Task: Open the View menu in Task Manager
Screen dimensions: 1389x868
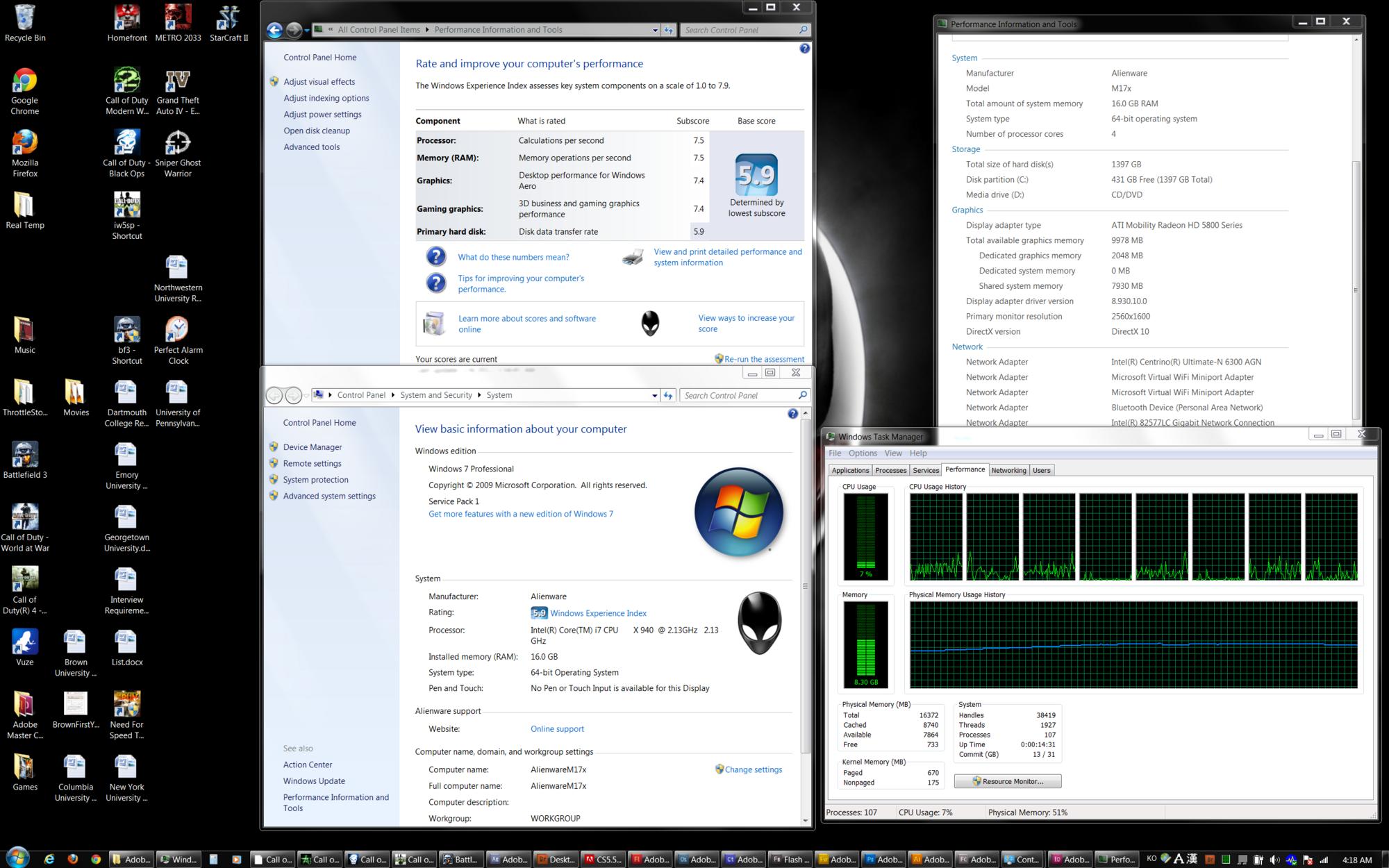Action: click(x=893, y=453)
